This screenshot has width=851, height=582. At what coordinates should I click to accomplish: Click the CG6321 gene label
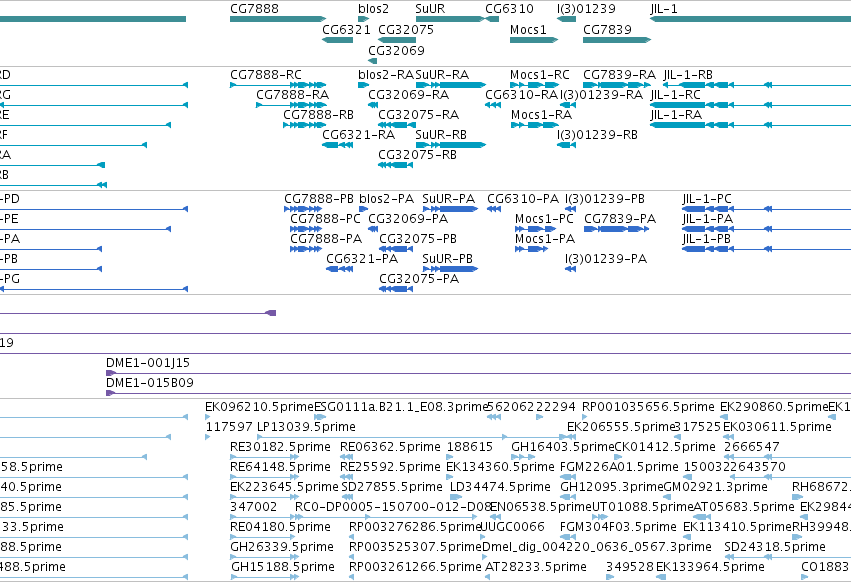(346, 29)
